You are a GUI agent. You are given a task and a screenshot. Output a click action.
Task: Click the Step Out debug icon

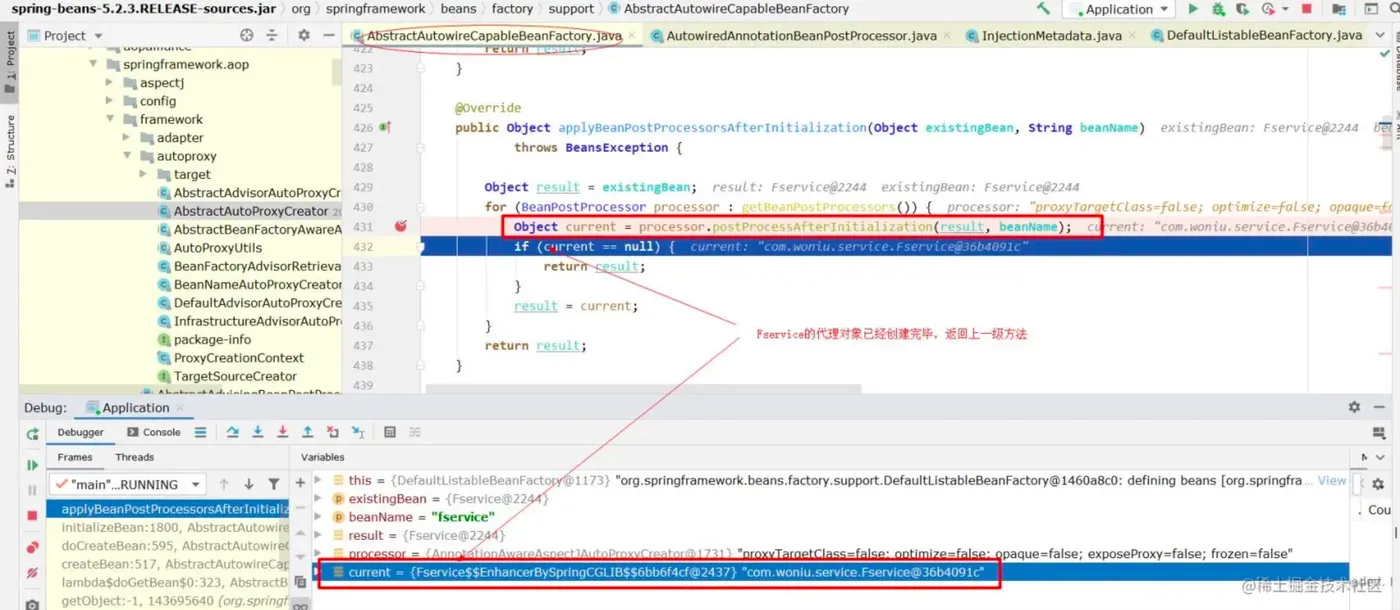point(308,432)
